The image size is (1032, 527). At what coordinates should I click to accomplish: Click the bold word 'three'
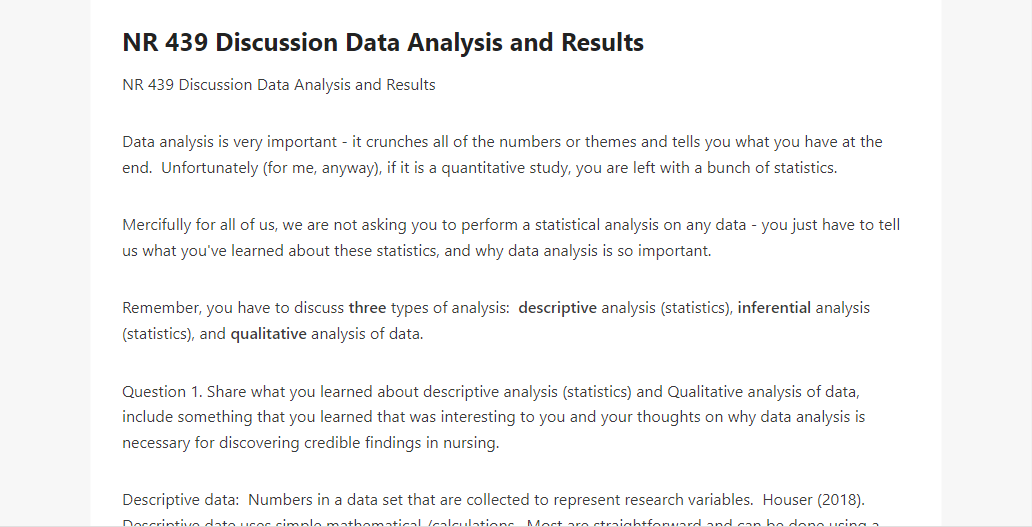coord(367,308)
